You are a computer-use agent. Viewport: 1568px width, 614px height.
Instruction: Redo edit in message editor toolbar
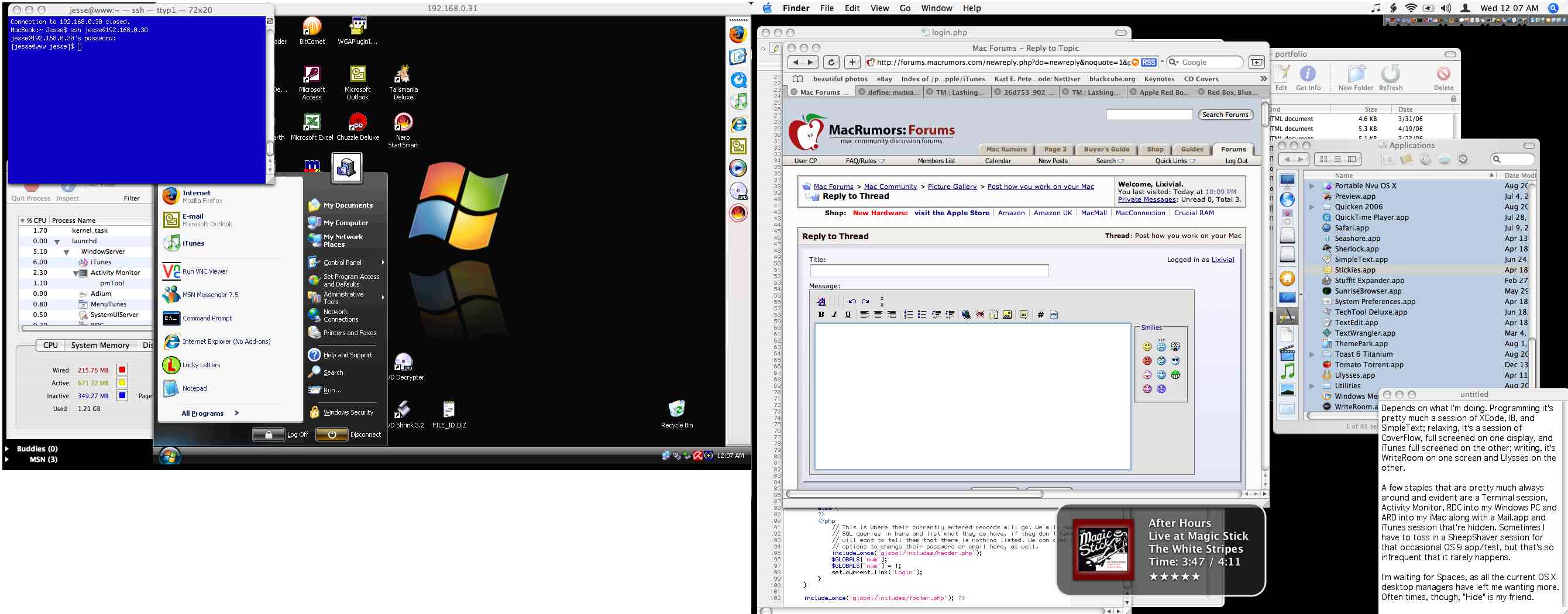(x=865, y=301)
